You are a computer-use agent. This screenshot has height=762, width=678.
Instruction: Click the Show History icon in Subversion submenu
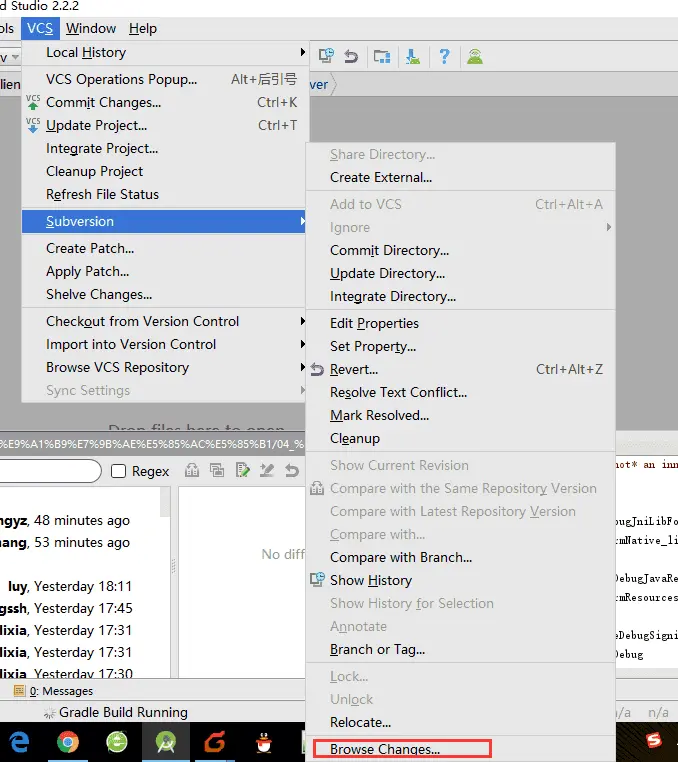click(x=317, y=580)
